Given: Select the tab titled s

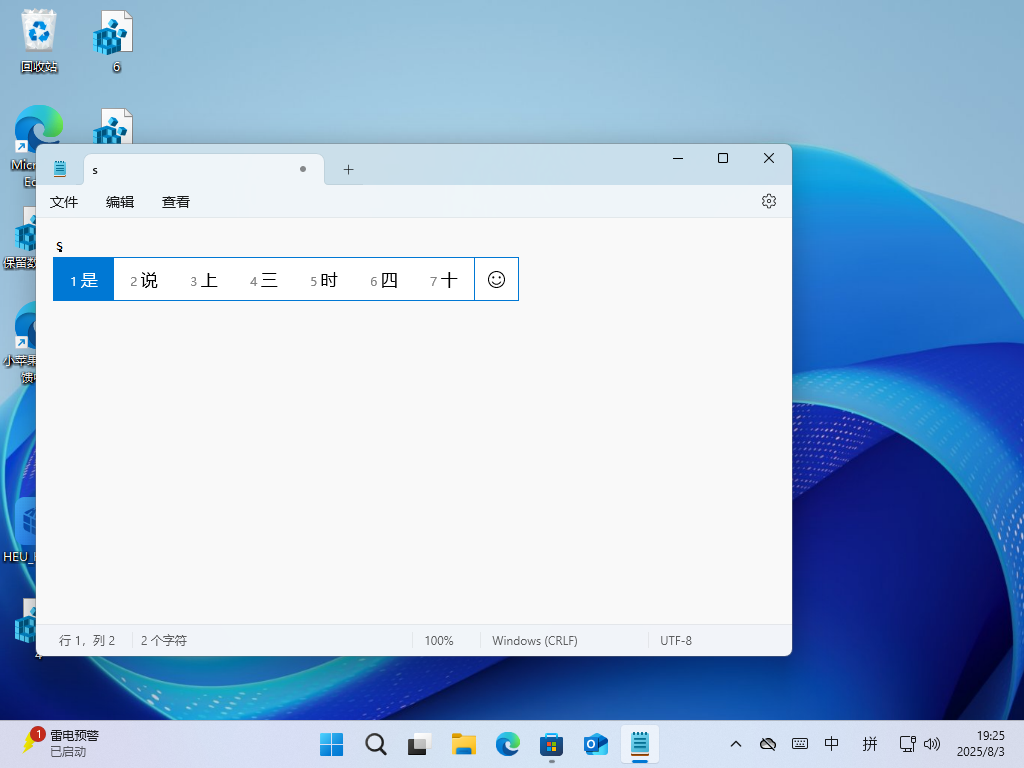Looking at the screenshot, I should pos(204,170).
